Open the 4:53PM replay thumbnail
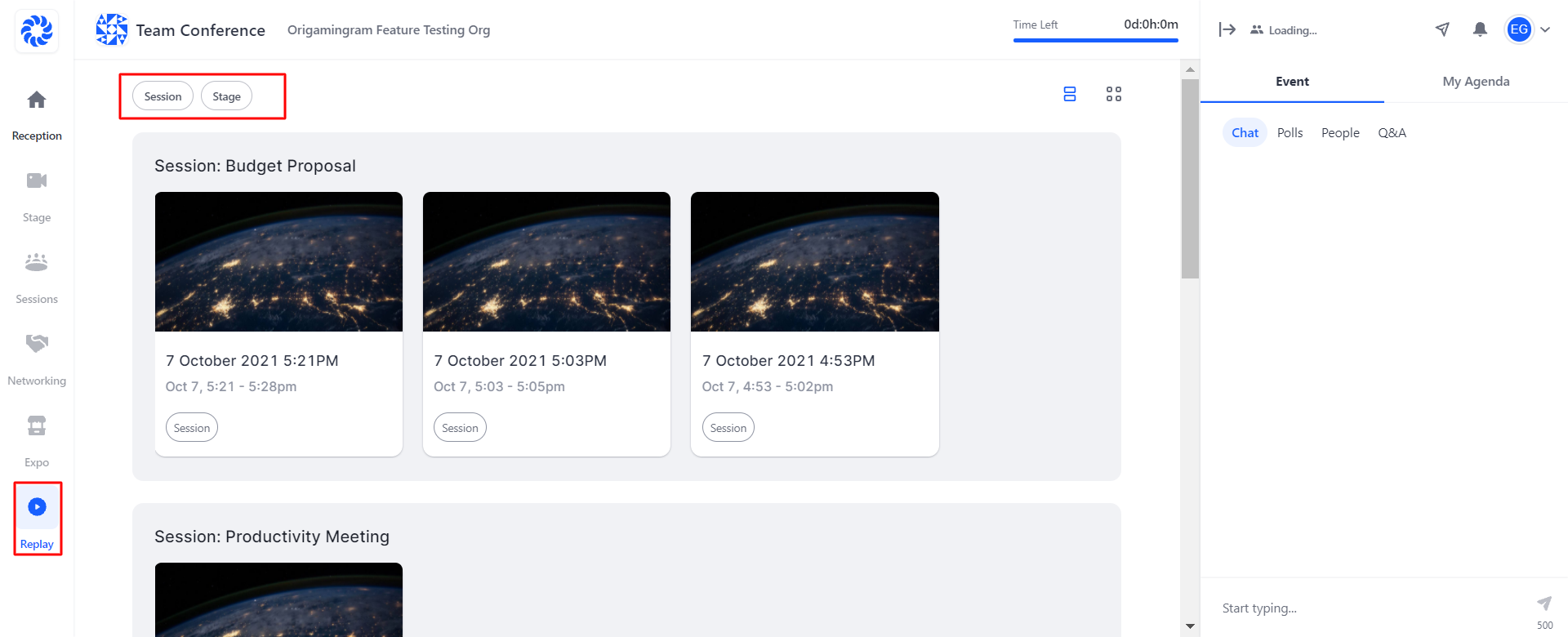Viewport: 1568px width, 637px height. (815, 261)
